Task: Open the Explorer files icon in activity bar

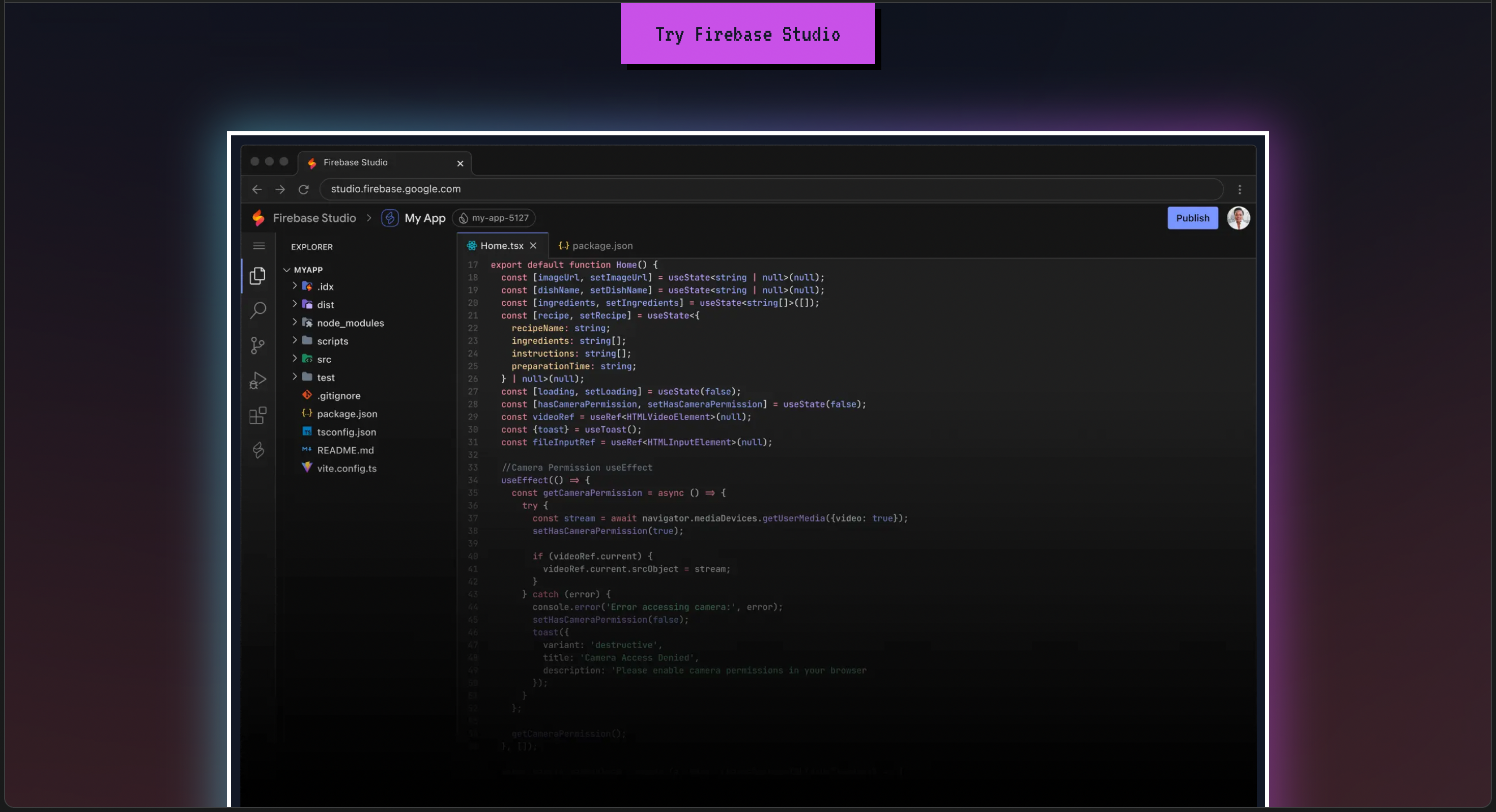Action: point(258,276)
